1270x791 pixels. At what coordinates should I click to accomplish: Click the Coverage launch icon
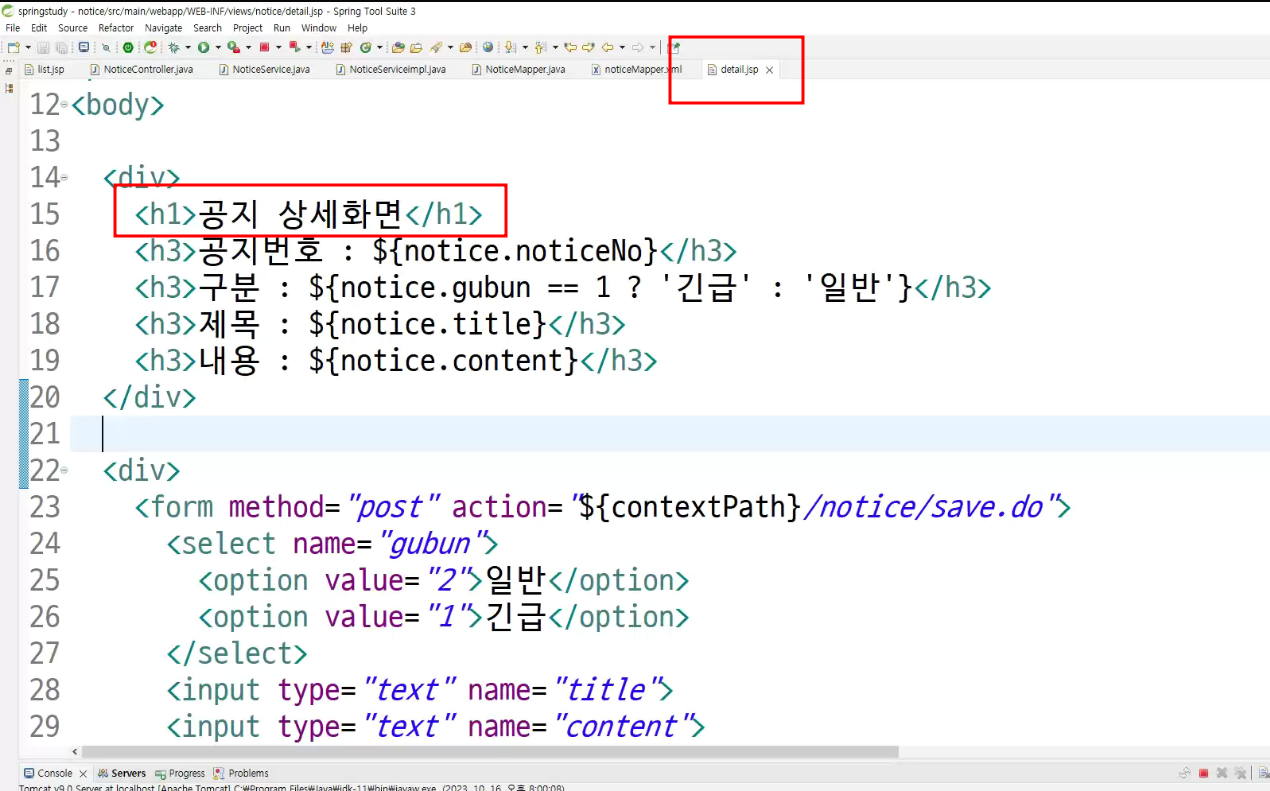pos(233,47)
